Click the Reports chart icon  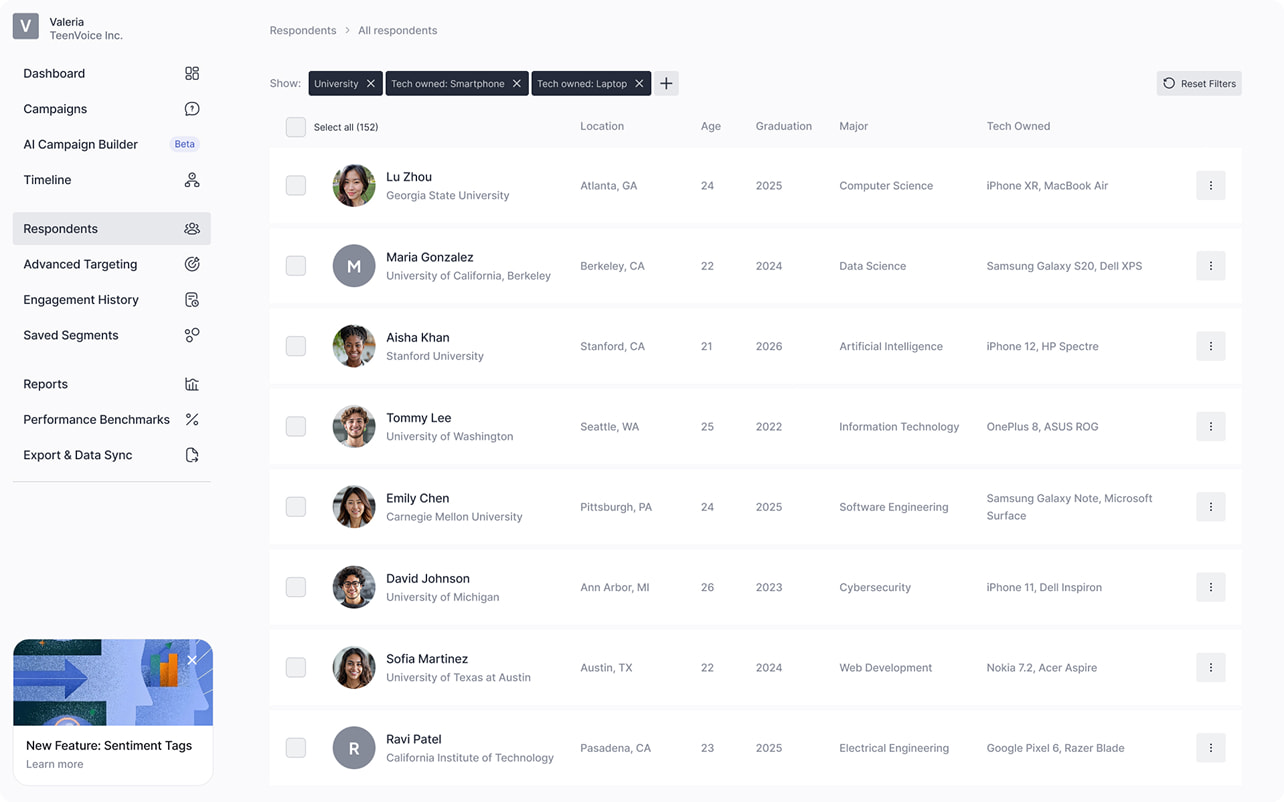192,384
